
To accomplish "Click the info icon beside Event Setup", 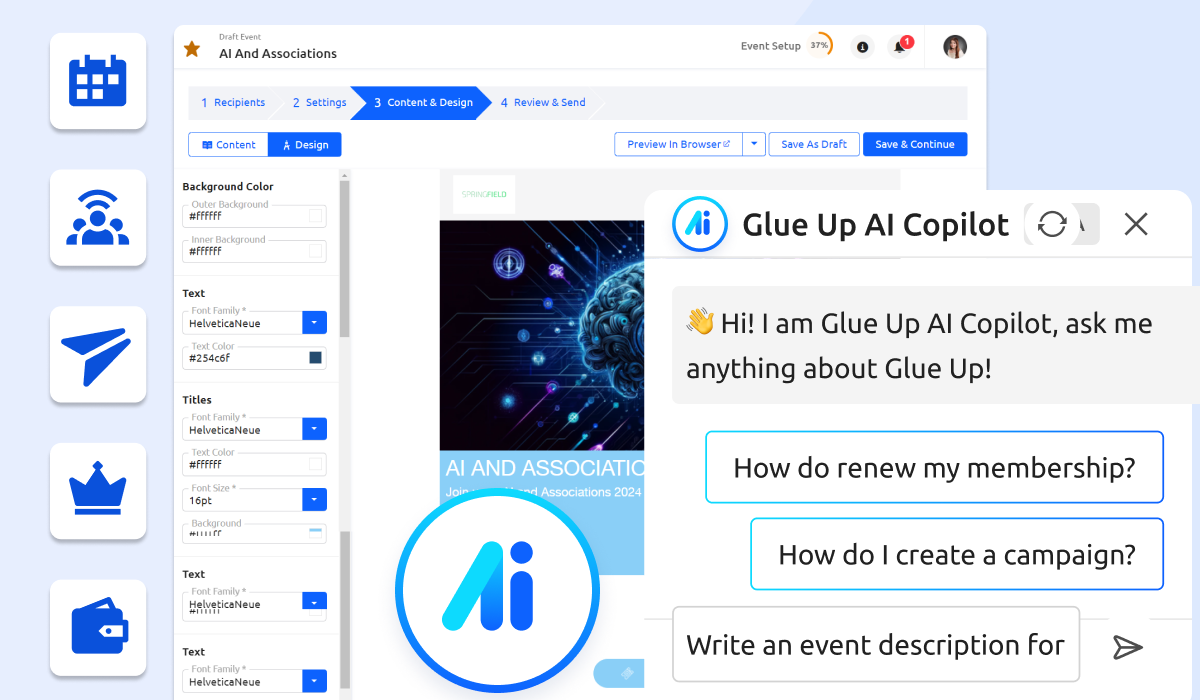I will 861,47.
